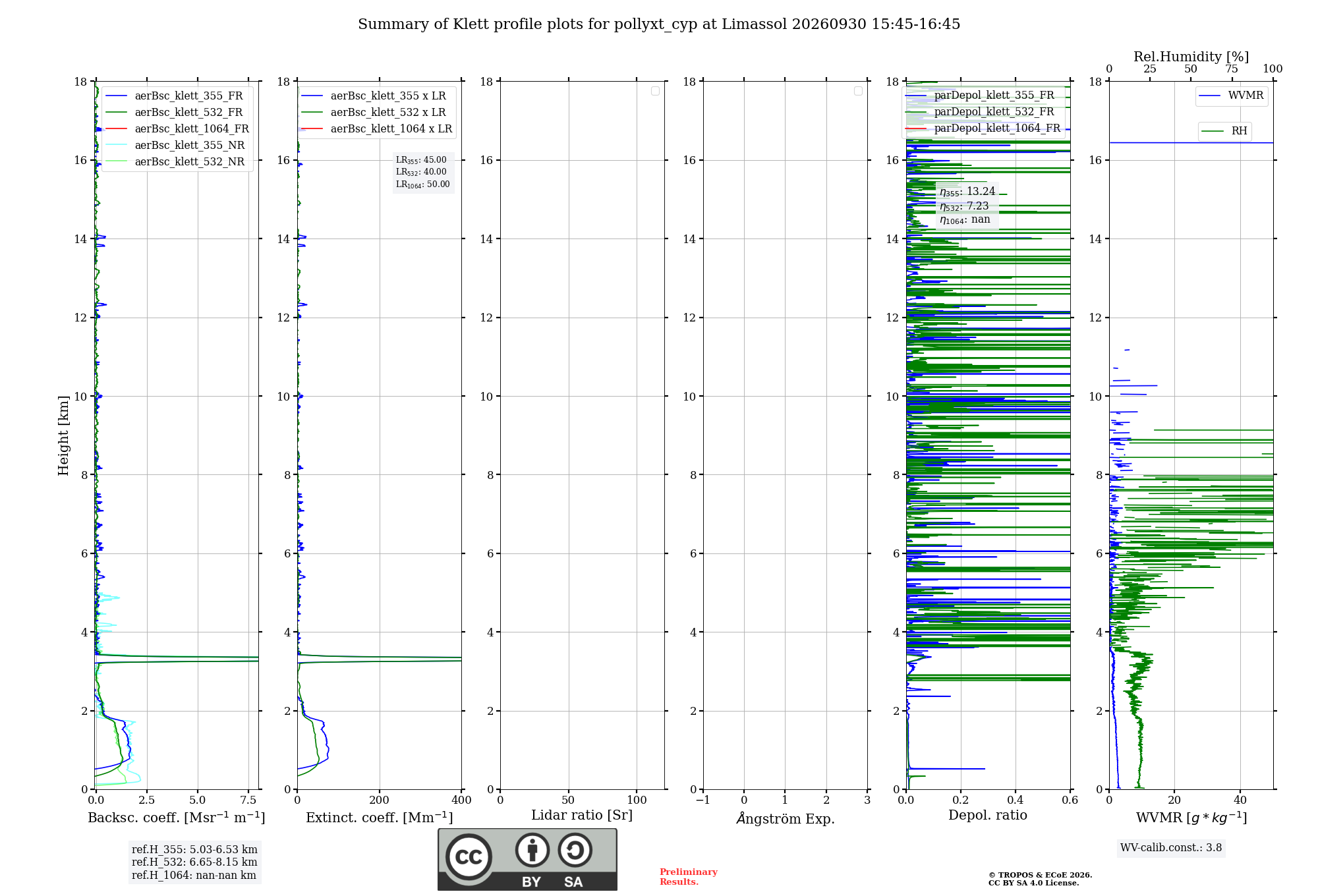The height and width of the screenshot is (896, 1318).
Task: Click the aerBsc_klett_355_NR legend entry
Action: click(177, 146)
